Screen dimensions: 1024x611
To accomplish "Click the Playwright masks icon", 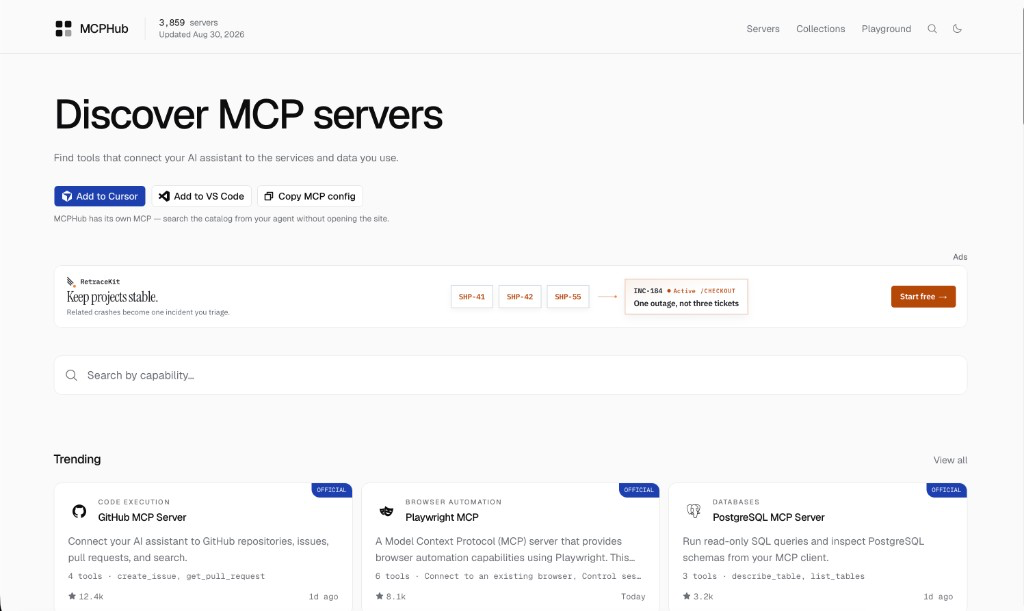I will coord(387,511).
